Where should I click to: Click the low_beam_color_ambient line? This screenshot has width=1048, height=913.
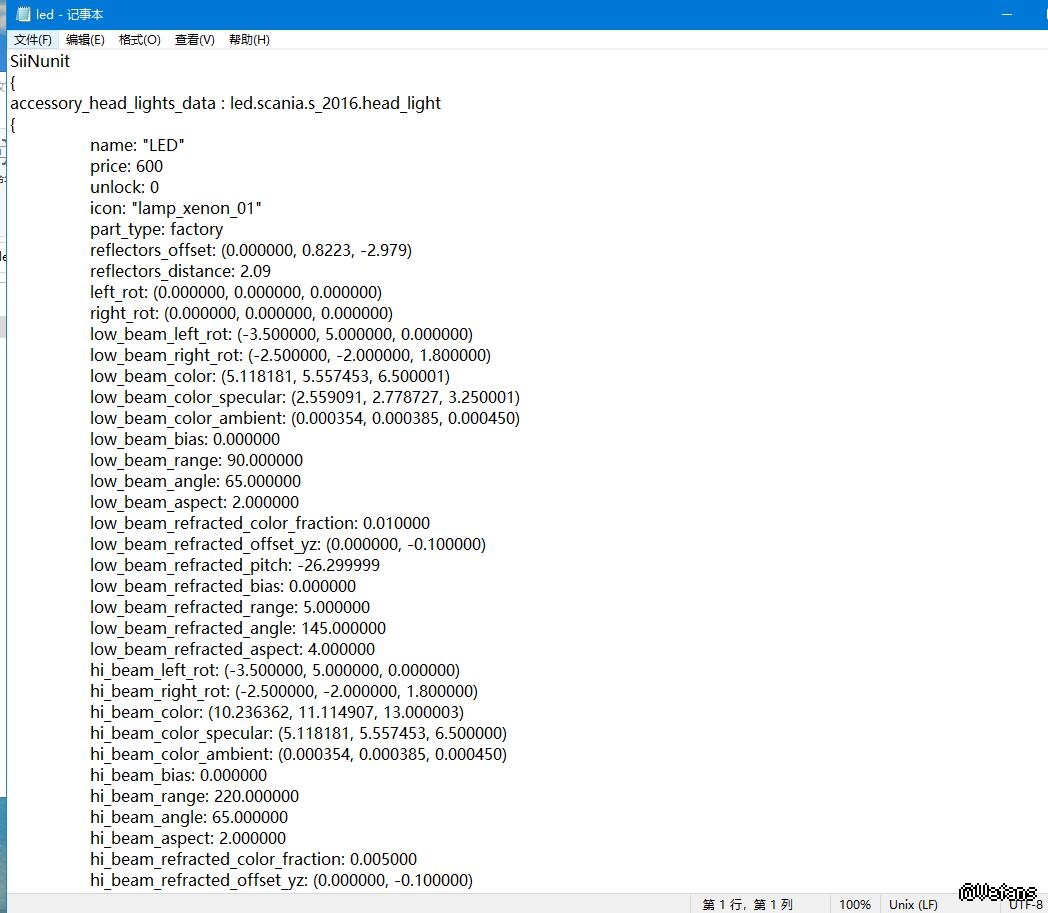305,418
